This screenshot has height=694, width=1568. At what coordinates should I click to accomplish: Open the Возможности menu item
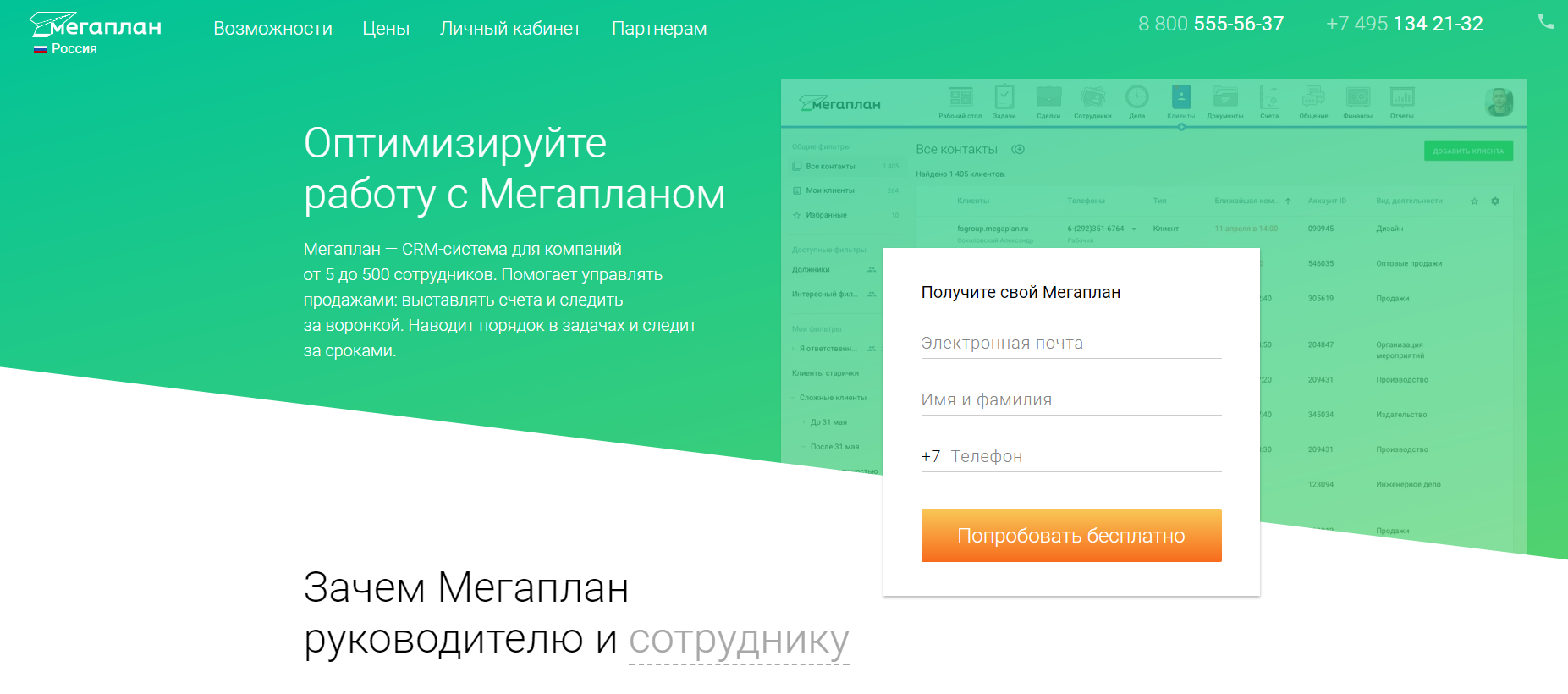[x=272, y=29]
